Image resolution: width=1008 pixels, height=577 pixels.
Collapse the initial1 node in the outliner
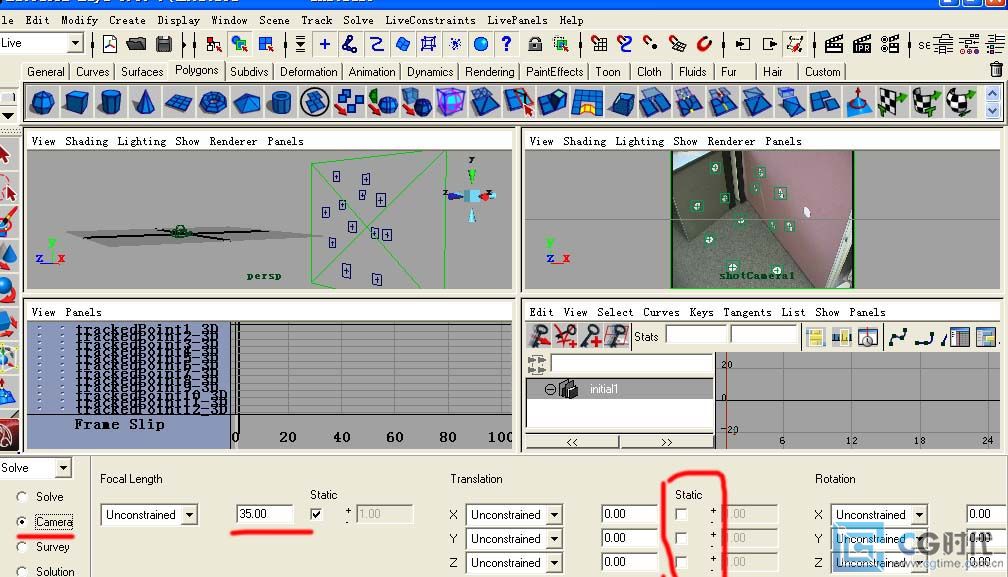click(x=550, y=389)
